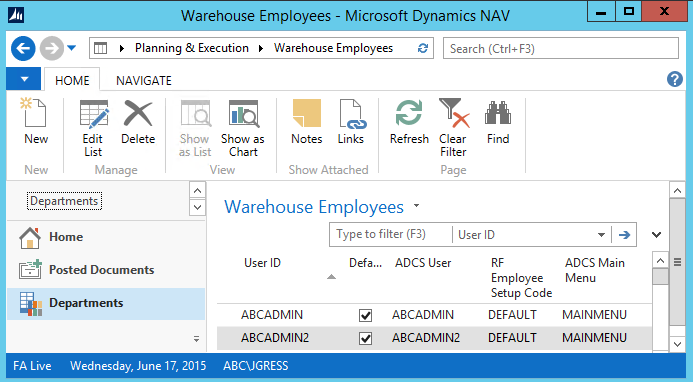The height and width of the screenshot is (382, 693).
Task: Click the work date in status bar
Action: point(138,366)
